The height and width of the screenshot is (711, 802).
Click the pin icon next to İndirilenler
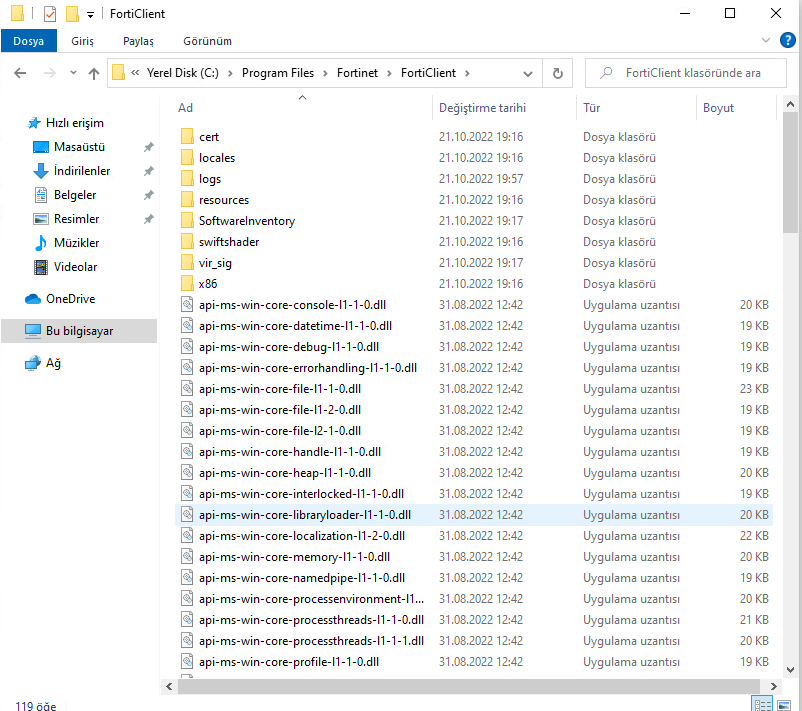148,171
